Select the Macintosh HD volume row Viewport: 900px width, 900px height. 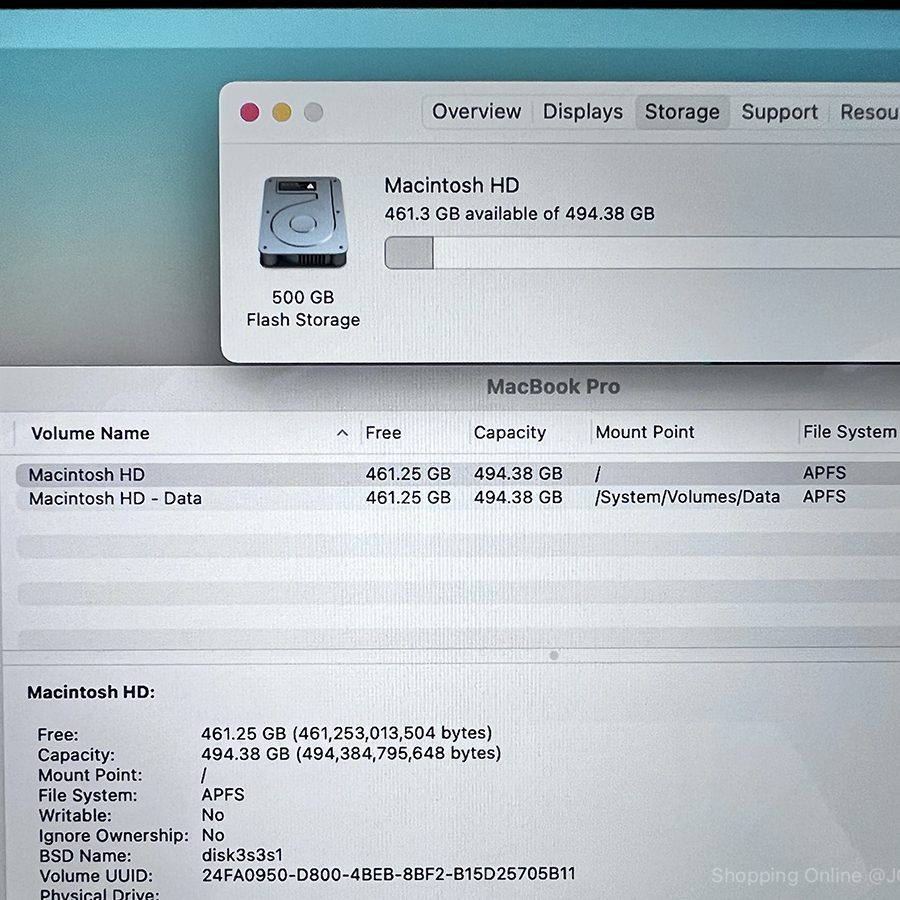pyautogui.click(x=457, y=474)
